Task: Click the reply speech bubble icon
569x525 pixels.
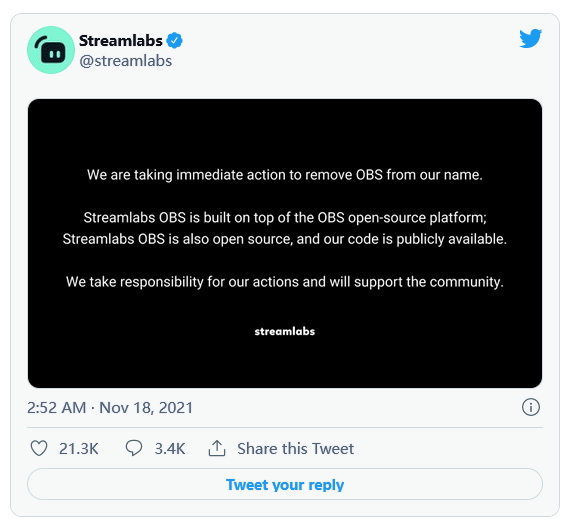Action: [x=134, y=448]
